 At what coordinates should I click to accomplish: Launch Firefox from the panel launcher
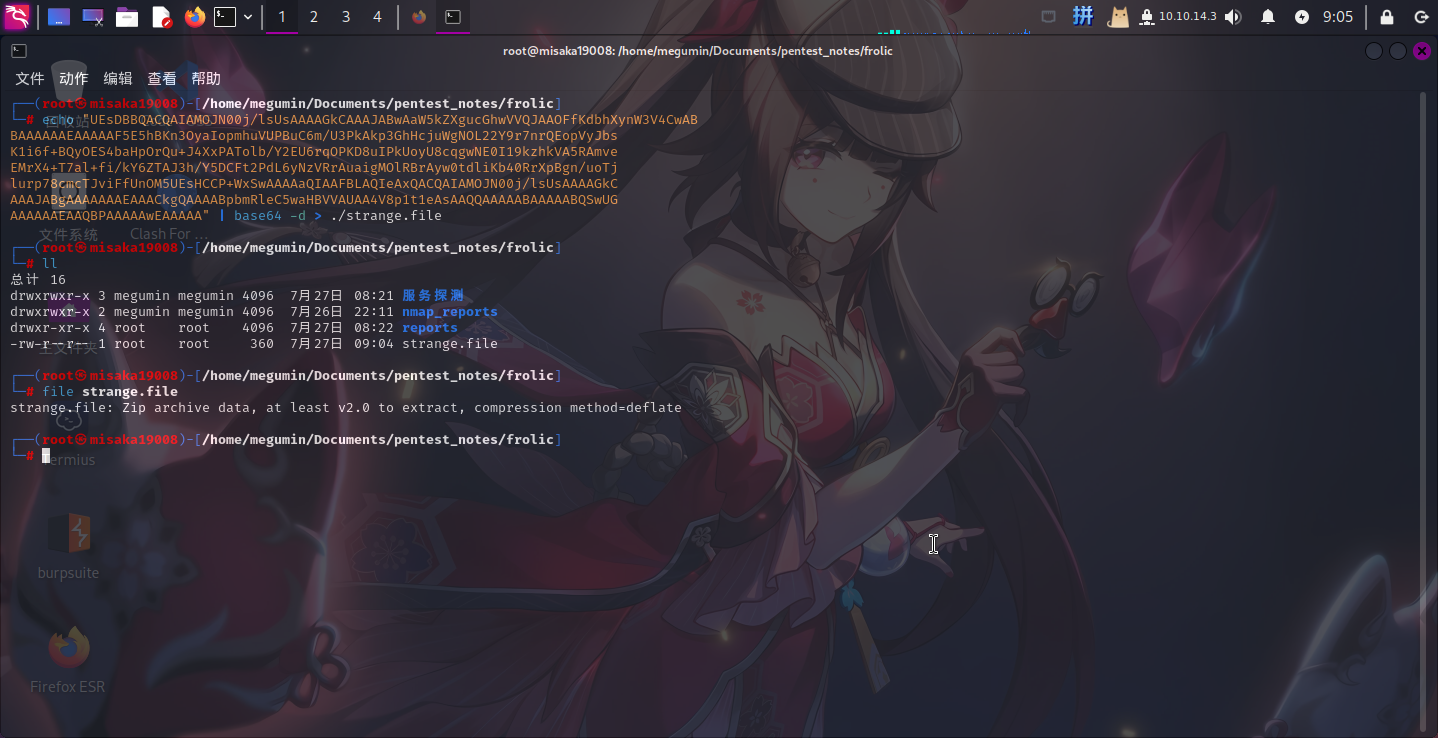click(x=194, y=17)
